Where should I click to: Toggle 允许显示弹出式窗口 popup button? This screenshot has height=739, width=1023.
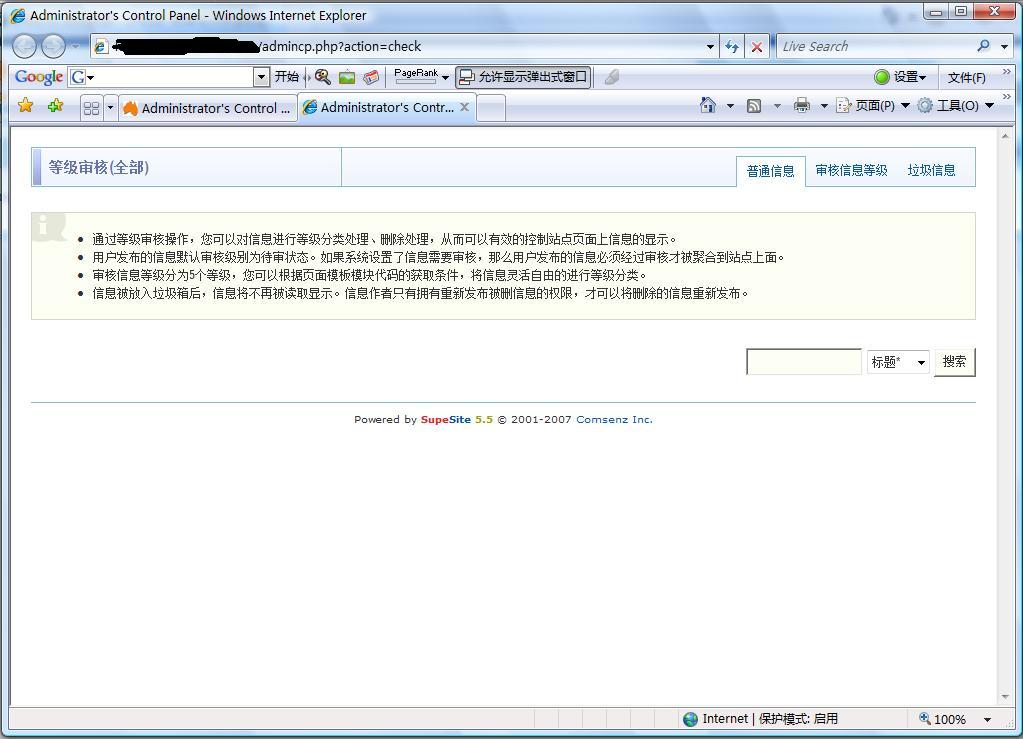pos(523,77)
